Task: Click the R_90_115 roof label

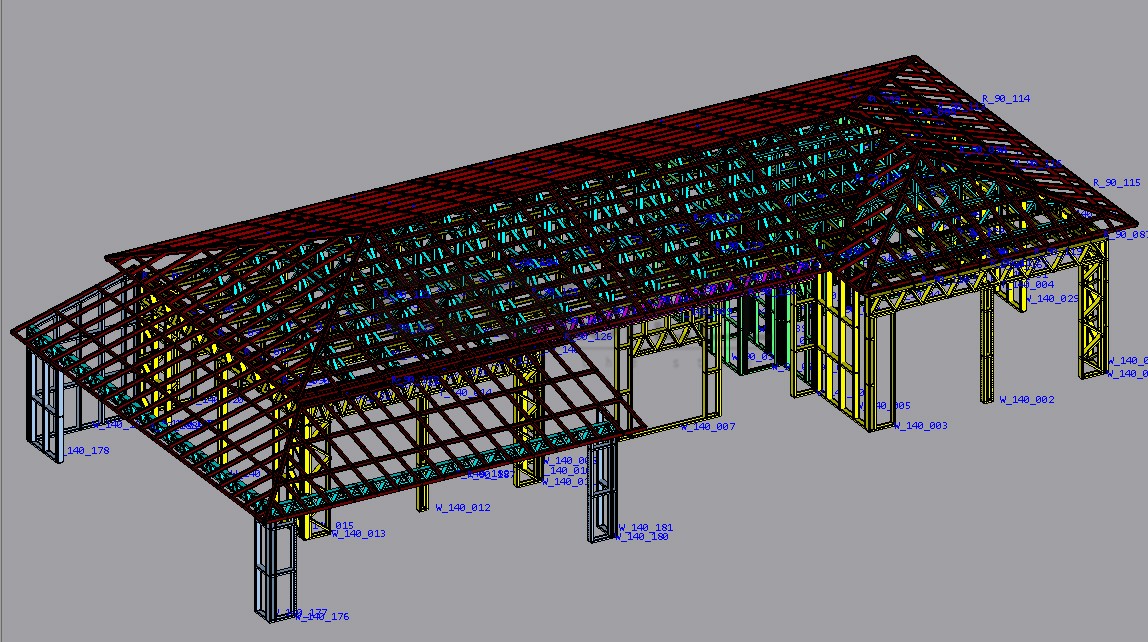Action: click(1116, 183)
